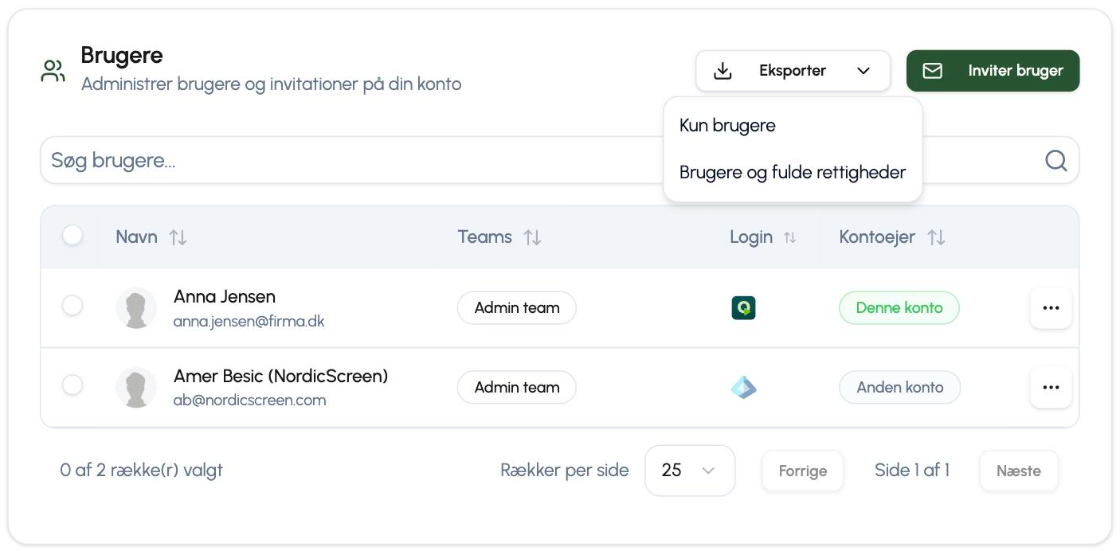Click Admin team badge for Amer Besic
Screen dimensions: 1120x551
[516, 387]
